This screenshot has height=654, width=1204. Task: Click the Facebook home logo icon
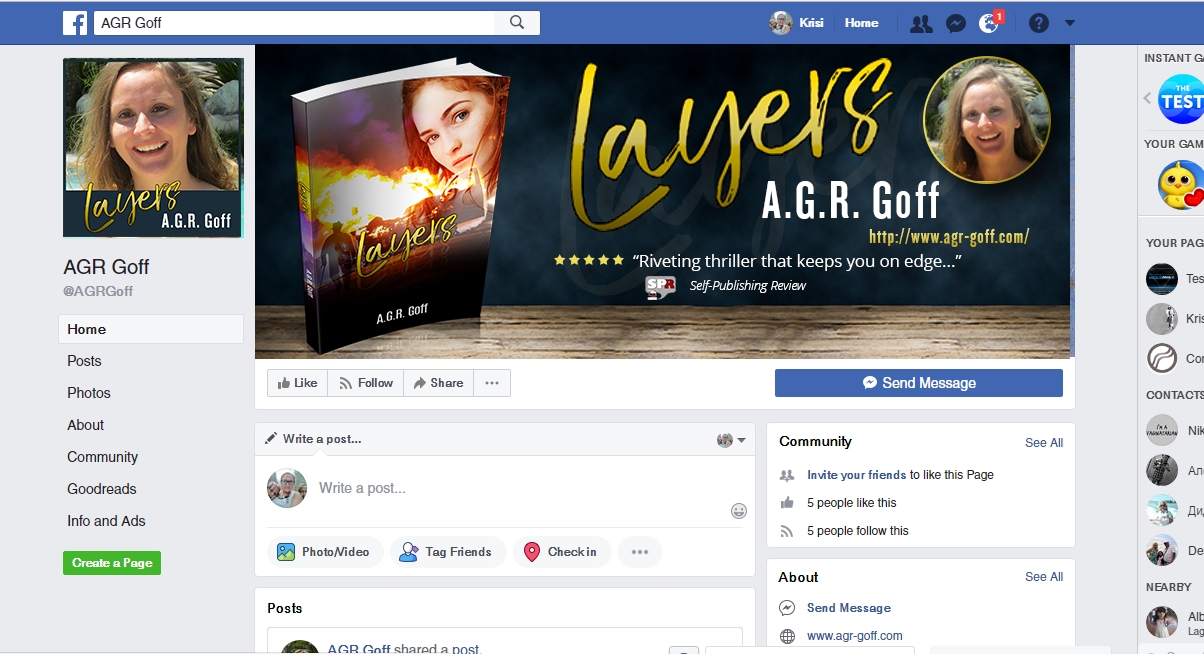point(75,22)
